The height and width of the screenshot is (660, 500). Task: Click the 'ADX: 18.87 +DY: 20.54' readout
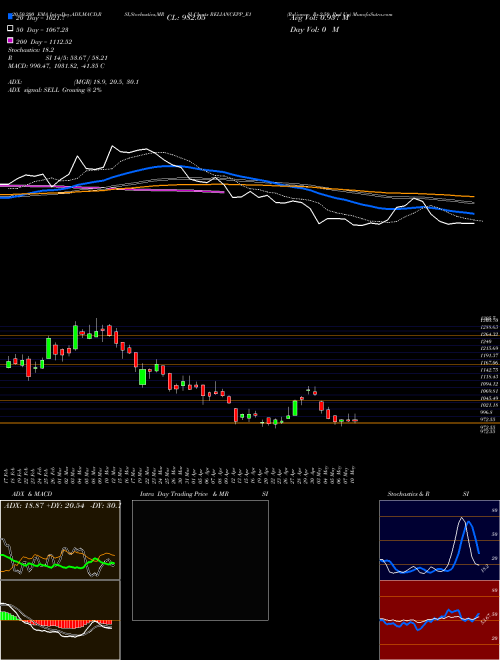coord(44,505)
